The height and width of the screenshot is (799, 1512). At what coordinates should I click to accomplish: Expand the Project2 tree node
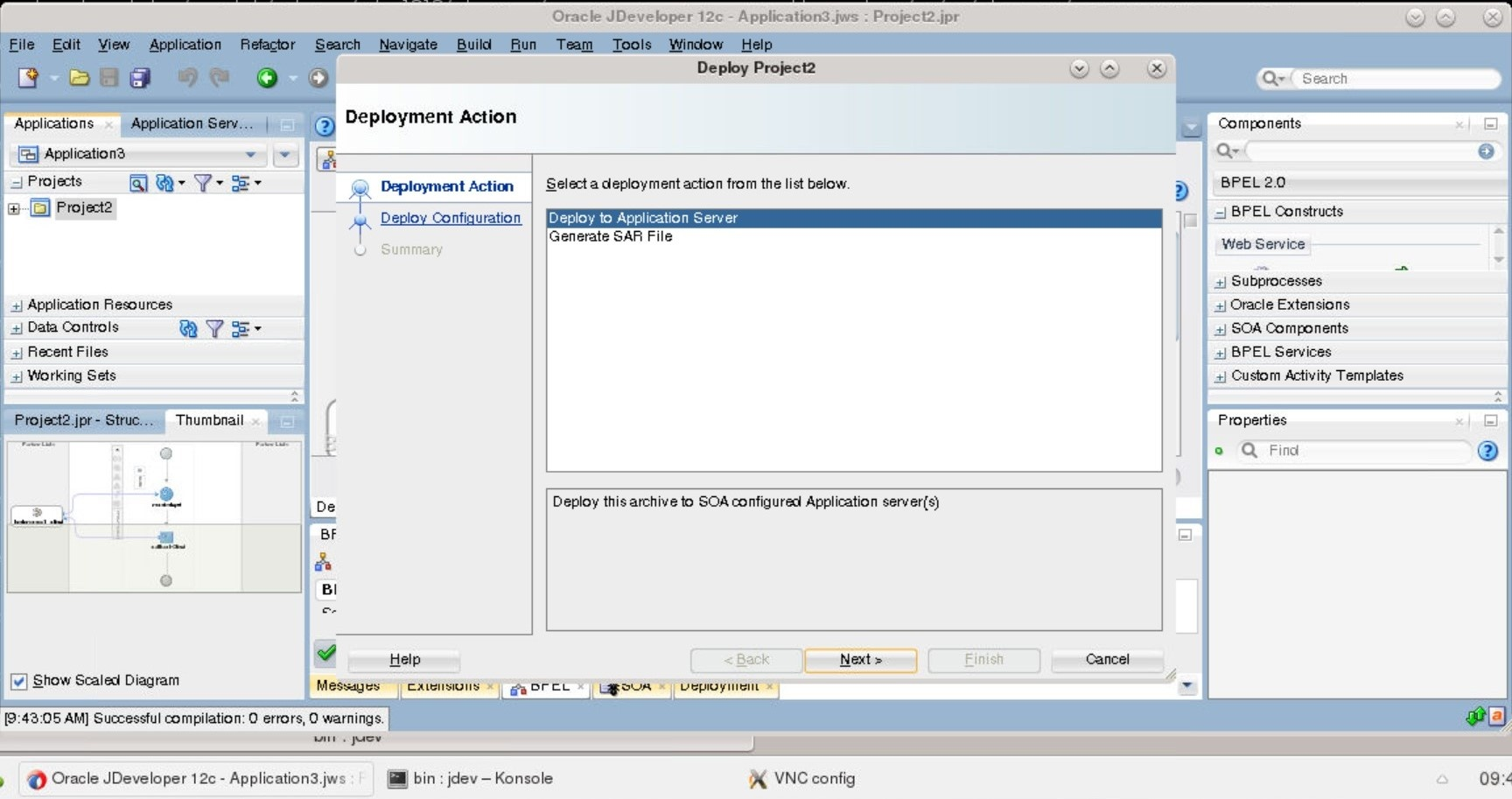14,208
